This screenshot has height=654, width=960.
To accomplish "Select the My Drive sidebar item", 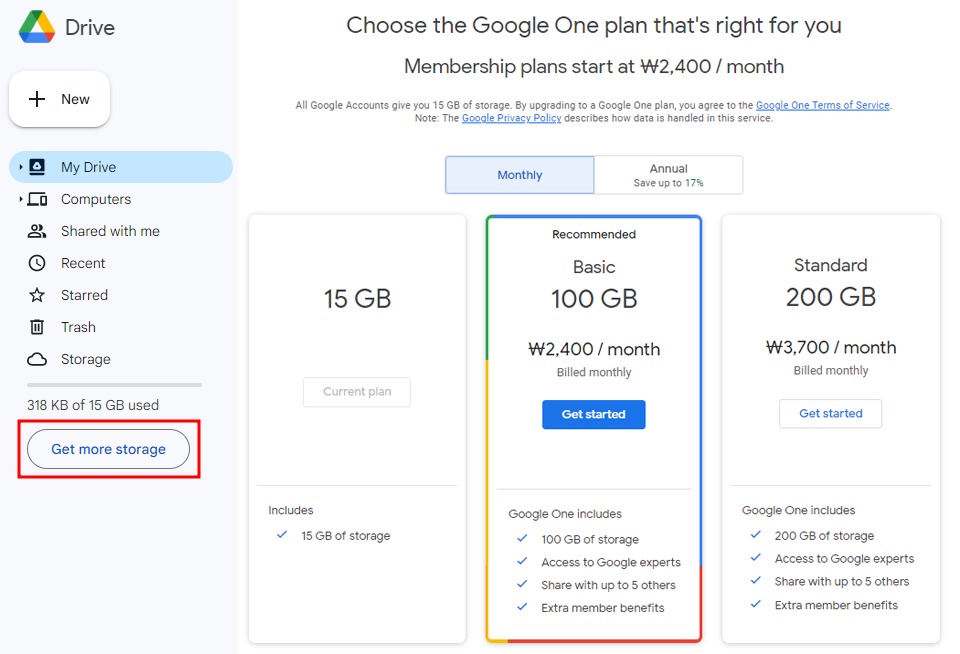I will (121, 167).
